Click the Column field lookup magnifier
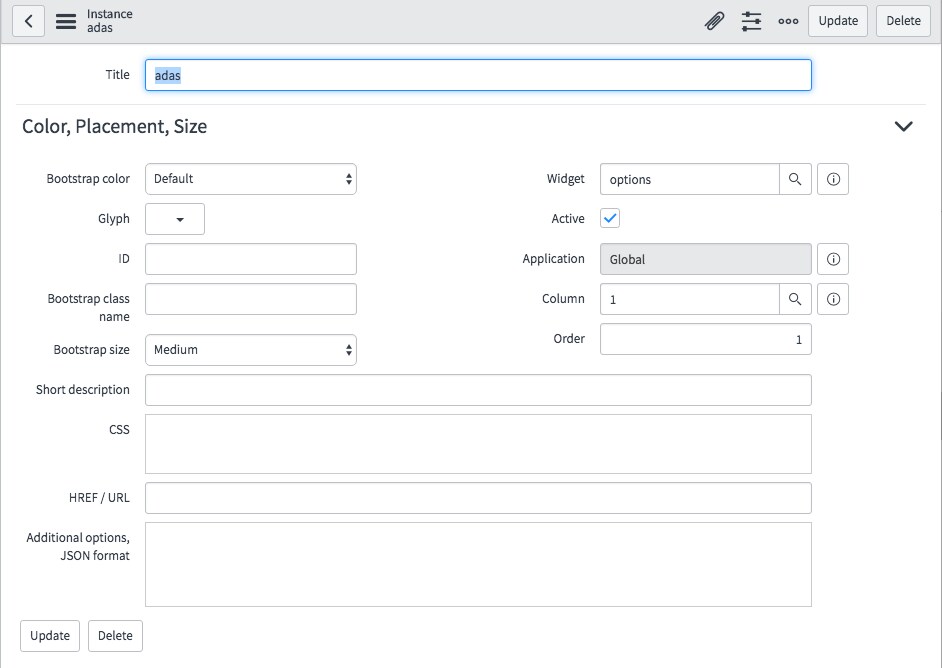The width and height of the screenshot is (942, 668). pos(795,299)
